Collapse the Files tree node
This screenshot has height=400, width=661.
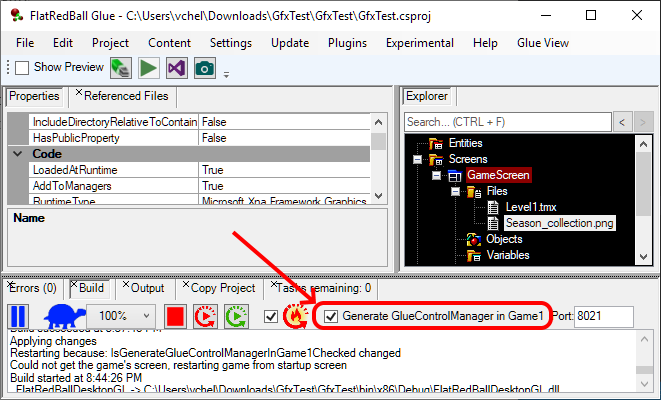[x=455, y=191]
